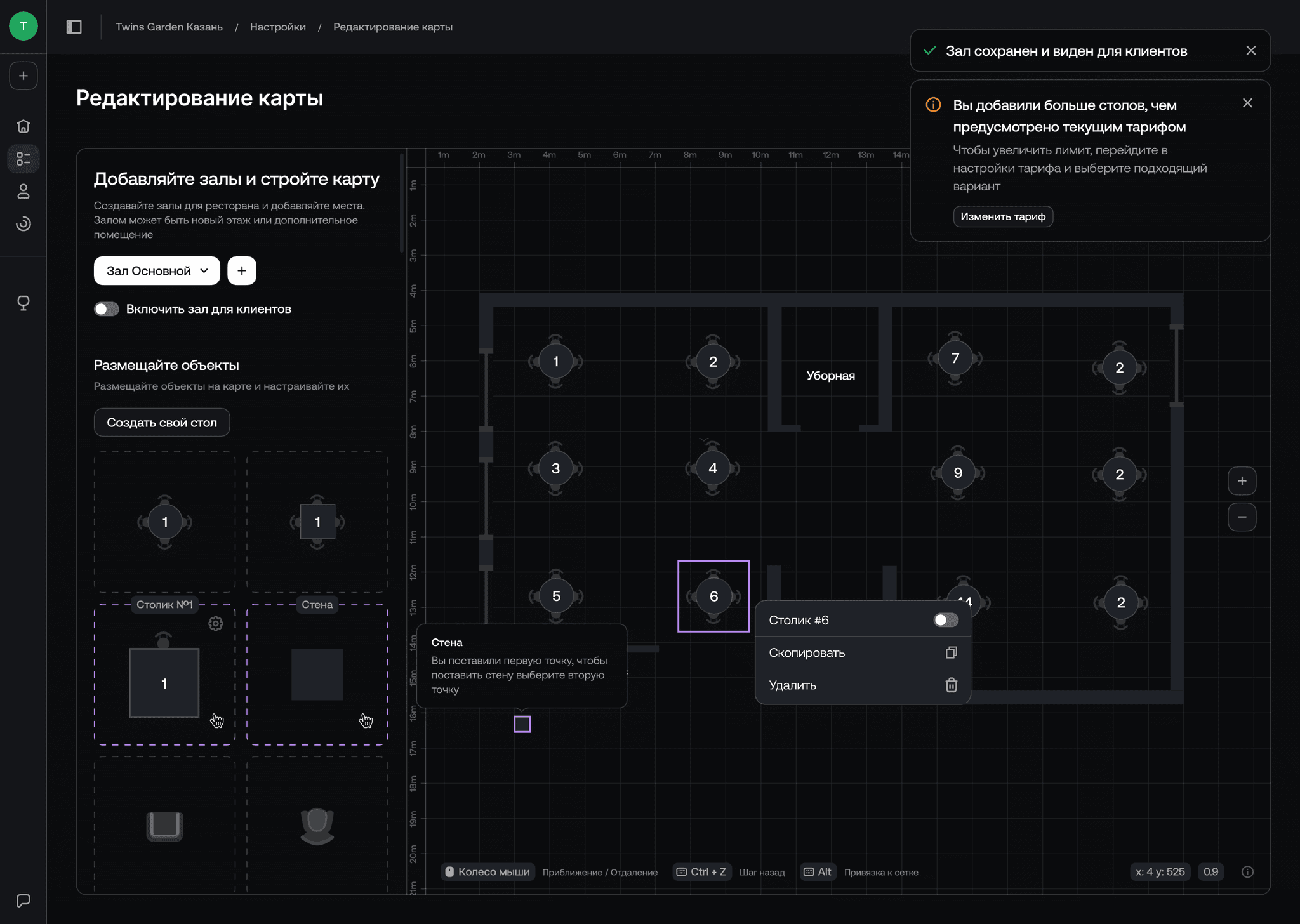Click the copy icon next to Скопировать
Screen dimensions: 1300x924
tap(950, 652)
